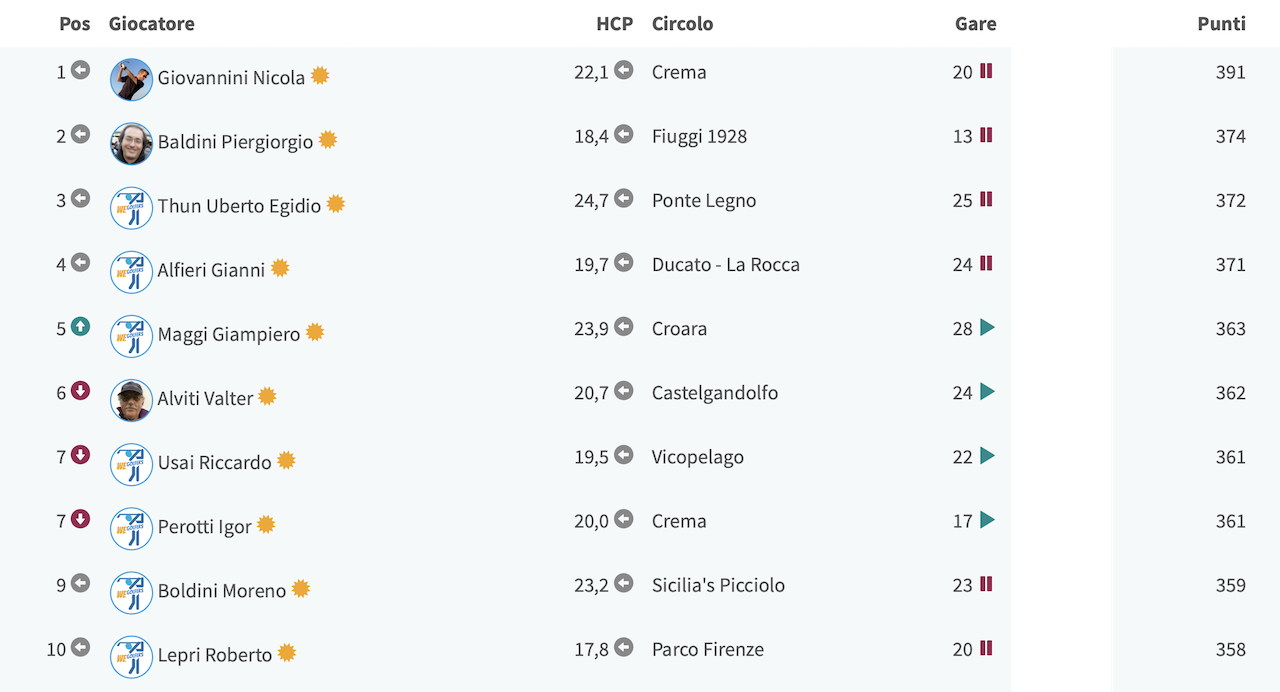
Task: Click the pause icon in Giovannini Nicola's Gare column
Action: [x=986, y=71]
